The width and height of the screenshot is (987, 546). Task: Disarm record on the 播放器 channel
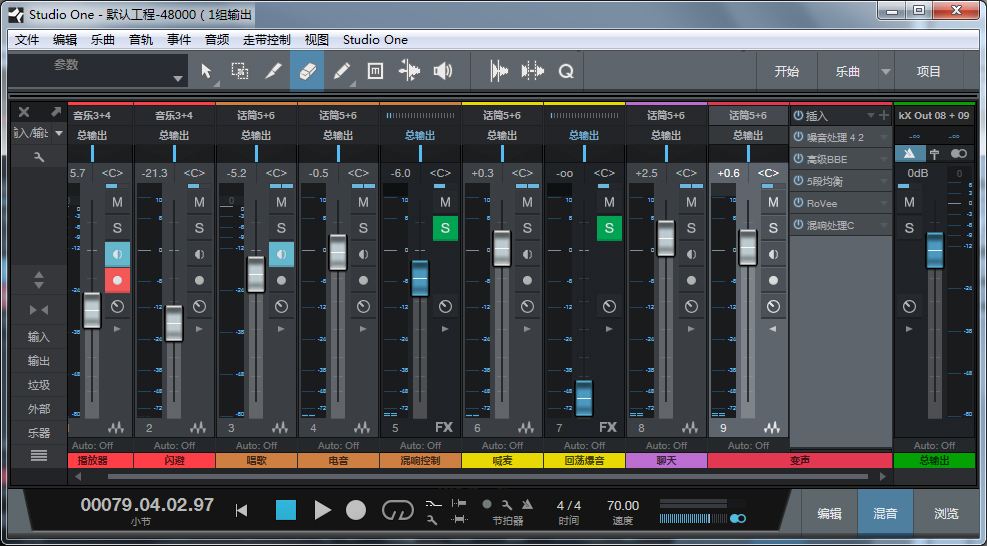[117, 280]
